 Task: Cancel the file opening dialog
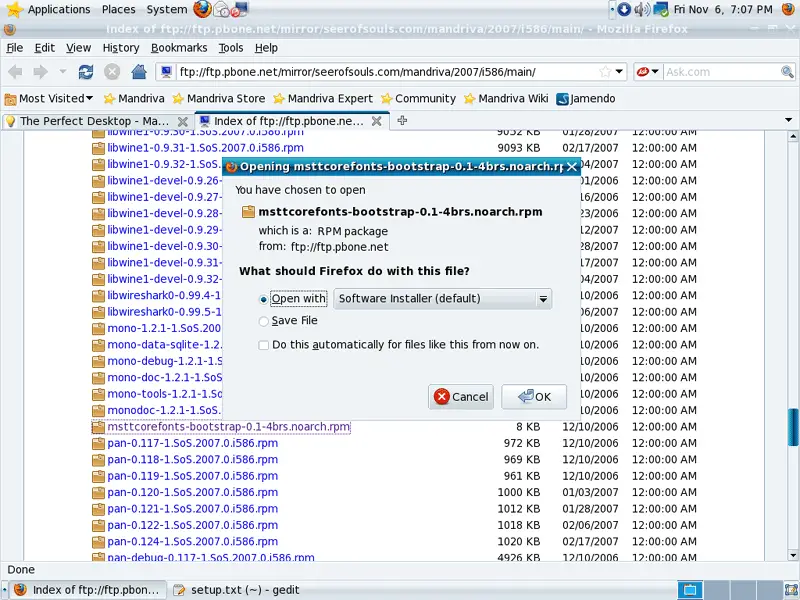coord(461,397)
